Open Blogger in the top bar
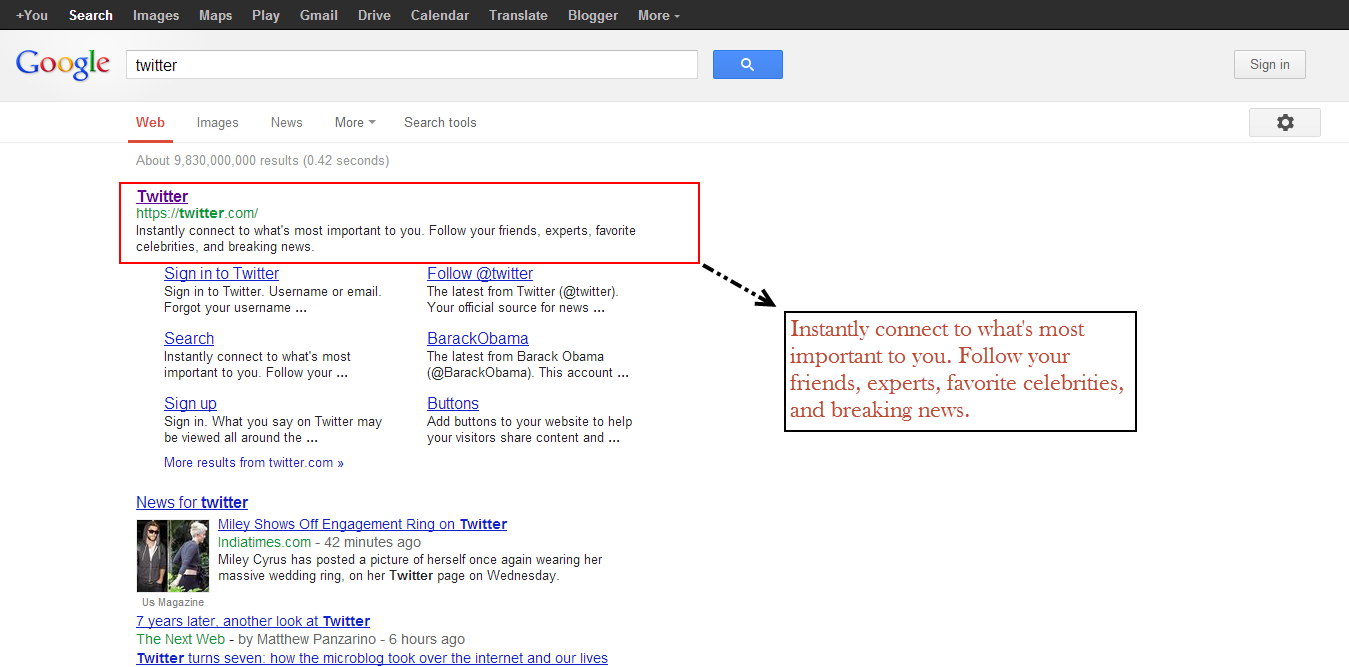The width and height of the screenshot is (1349, 667). [x=593, y=15]
